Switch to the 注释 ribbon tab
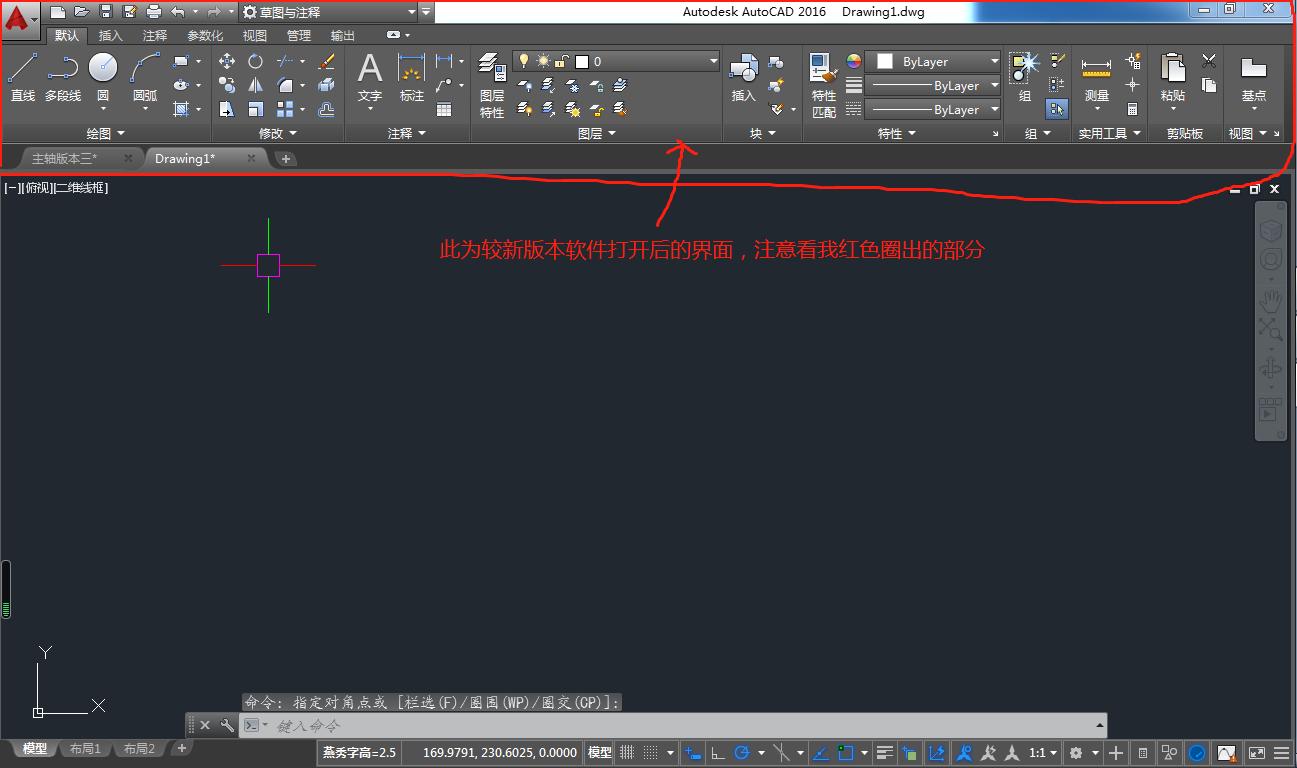Image resolution: width=1297 pixels, height=768 pixels. pyautogui.click(x=155, y=35)
